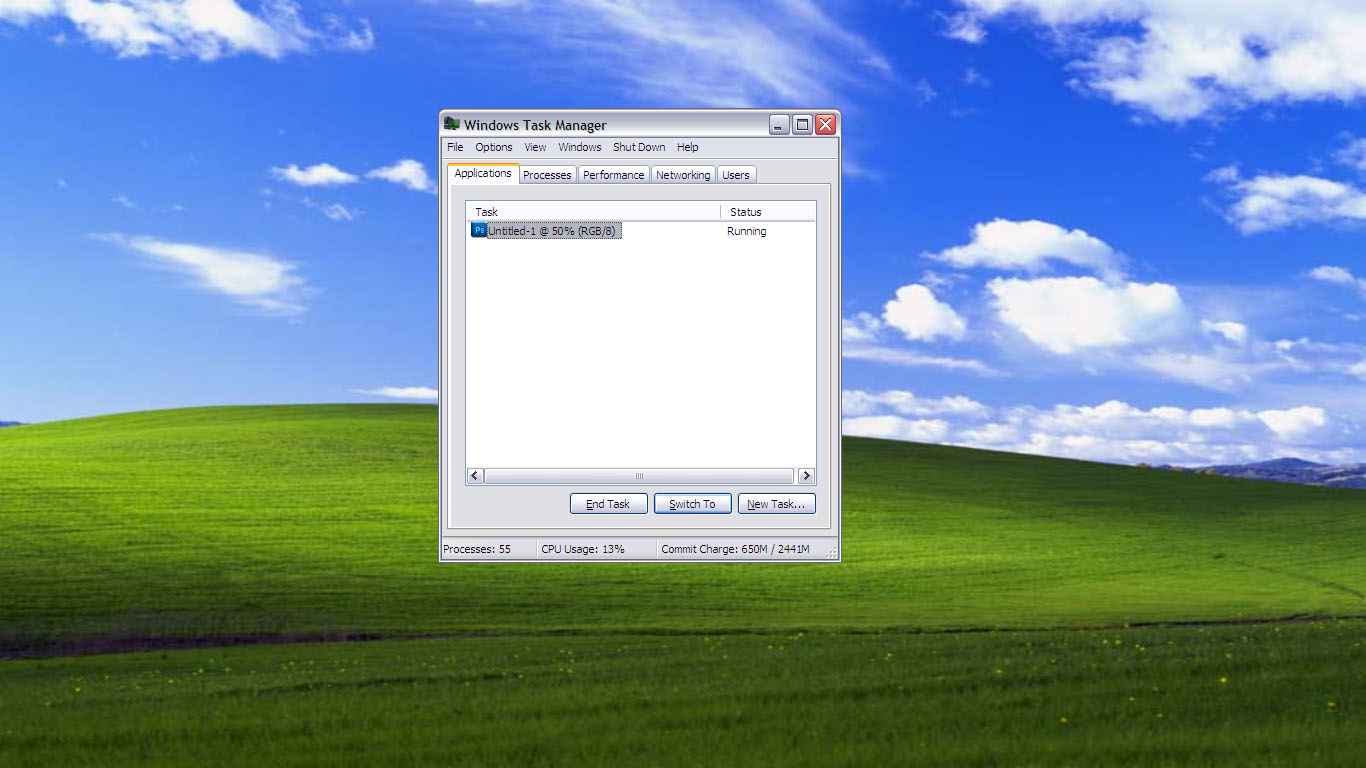Viewport: 1366px width, 768px height.
Task: Select the Untitled-1 @ 50% (RGB/8) entry
Action: 553,230
